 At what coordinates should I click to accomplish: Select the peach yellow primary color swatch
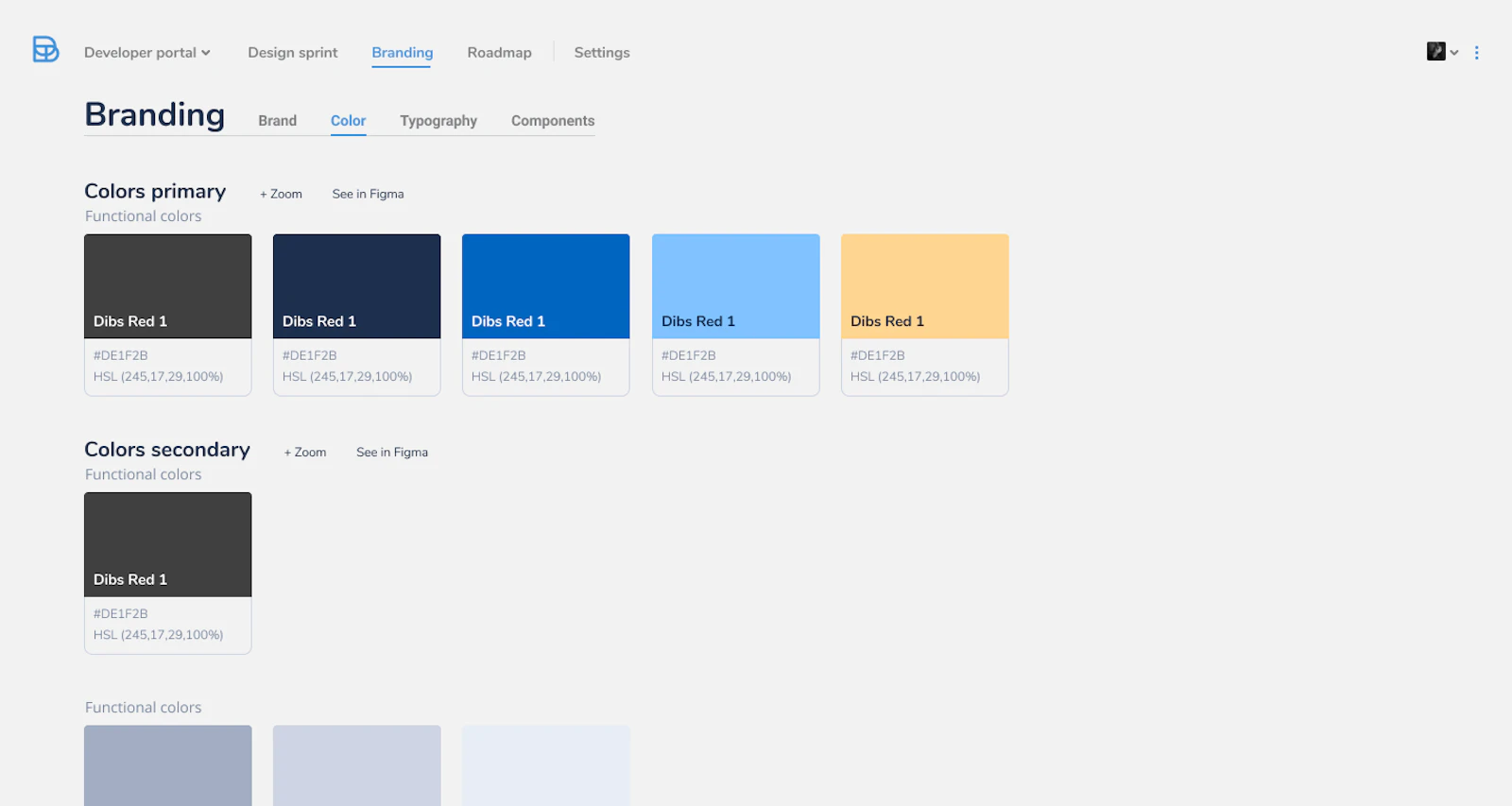(925, 286)
